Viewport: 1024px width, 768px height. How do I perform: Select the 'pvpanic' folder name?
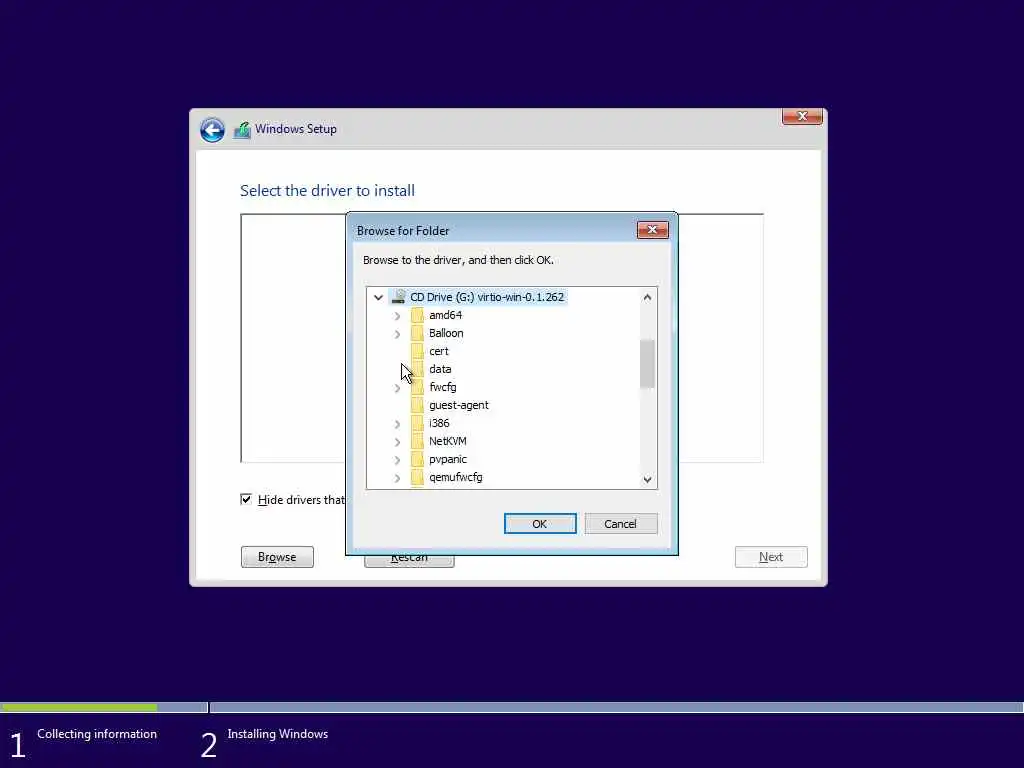tap(448, 460)
